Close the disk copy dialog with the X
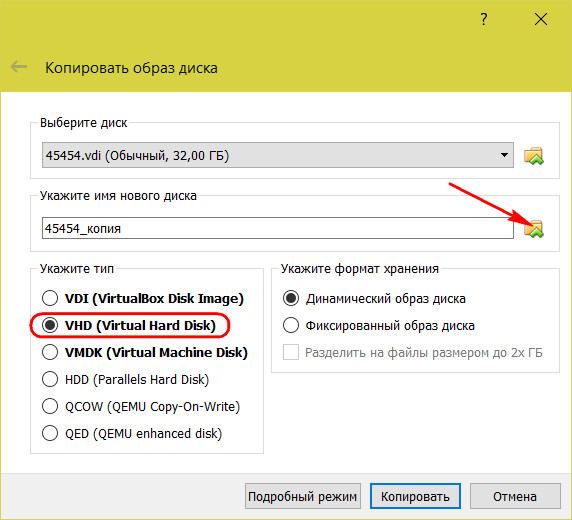572x520 pixels. (541, 19)
